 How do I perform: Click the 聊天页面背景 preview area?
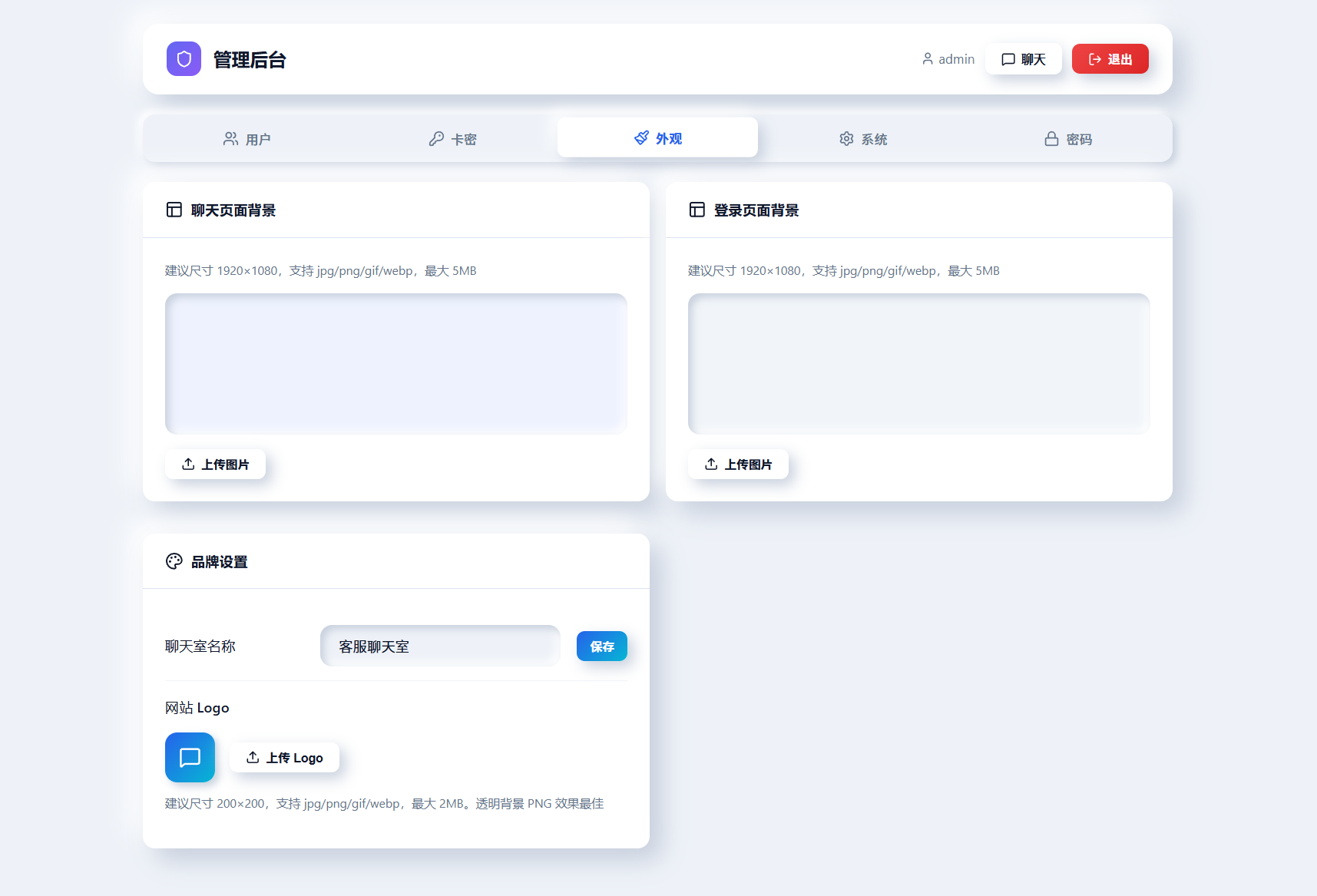pyautogui.click(x=396, y=364)
